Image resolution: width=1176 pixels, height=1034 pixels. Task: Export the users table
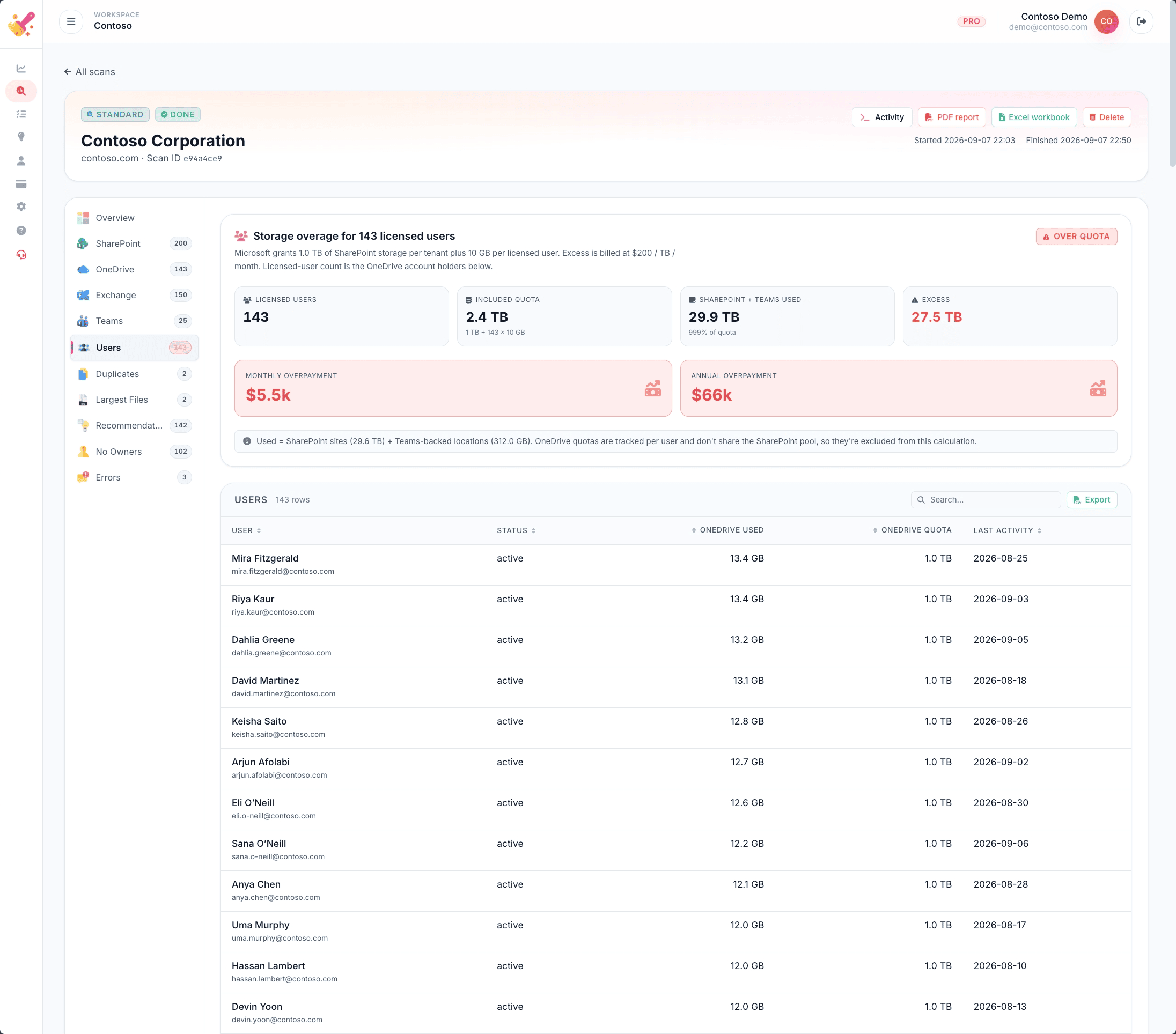[x=1091, y=500]
